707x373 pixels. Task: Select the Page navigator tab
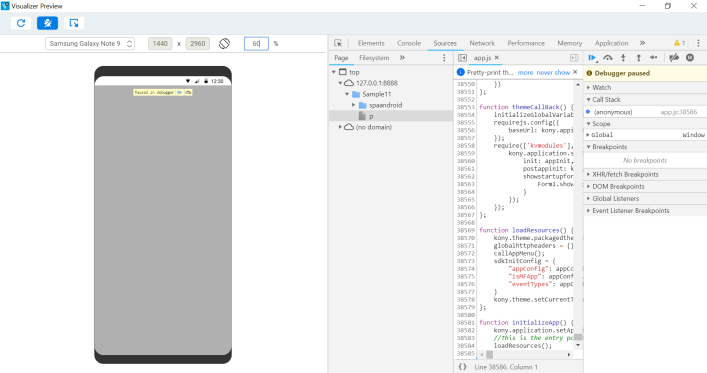click(341, 58)
